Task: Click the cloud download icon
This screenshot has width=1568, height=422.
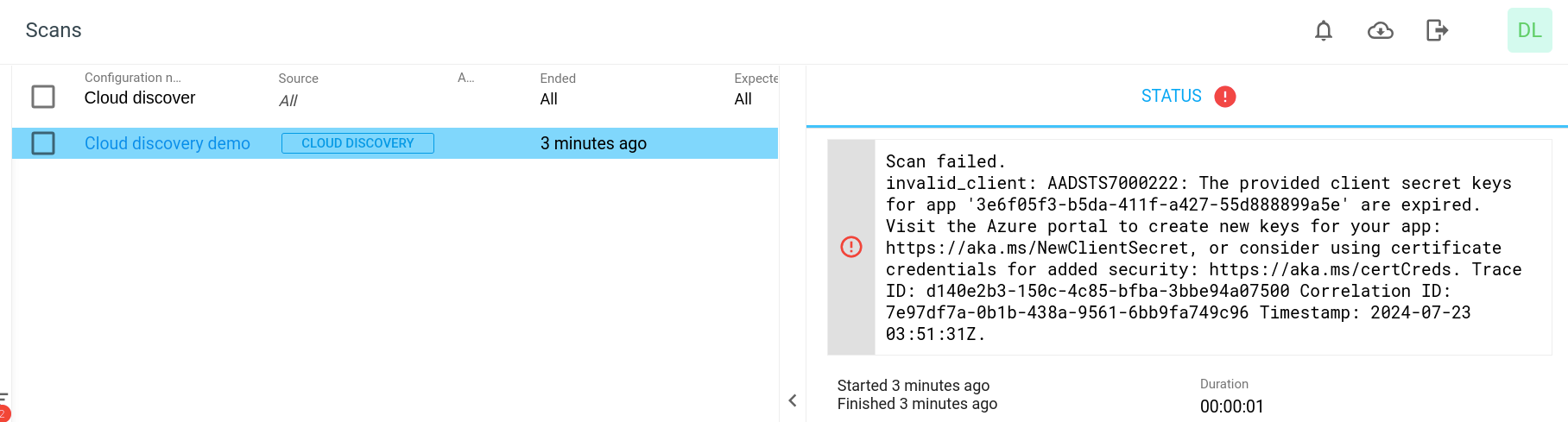Action: (1380, 31)
